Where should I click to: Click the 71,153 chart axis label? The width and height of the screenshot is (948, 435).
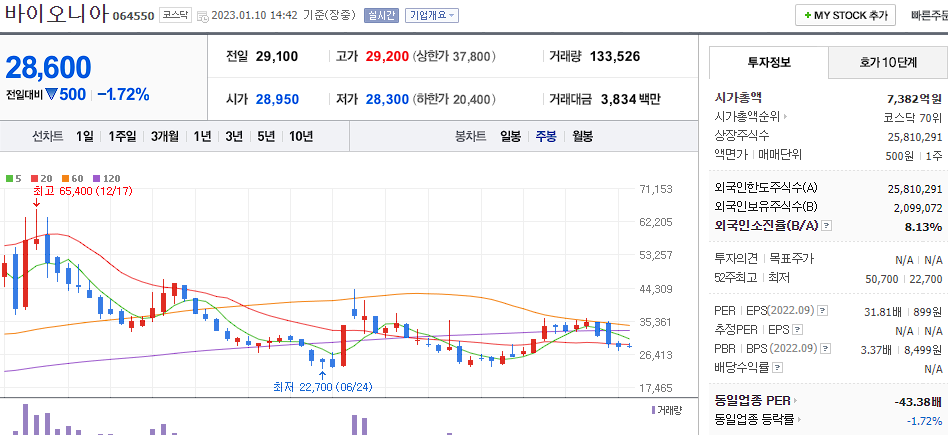(x=655, y=189)
